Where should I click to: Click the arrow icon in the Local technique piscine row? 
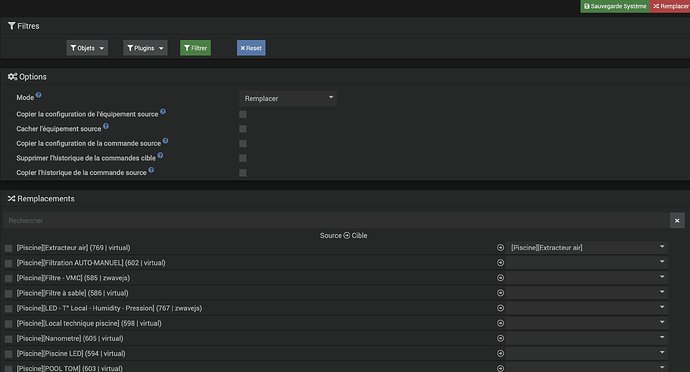tap(500, 323)
